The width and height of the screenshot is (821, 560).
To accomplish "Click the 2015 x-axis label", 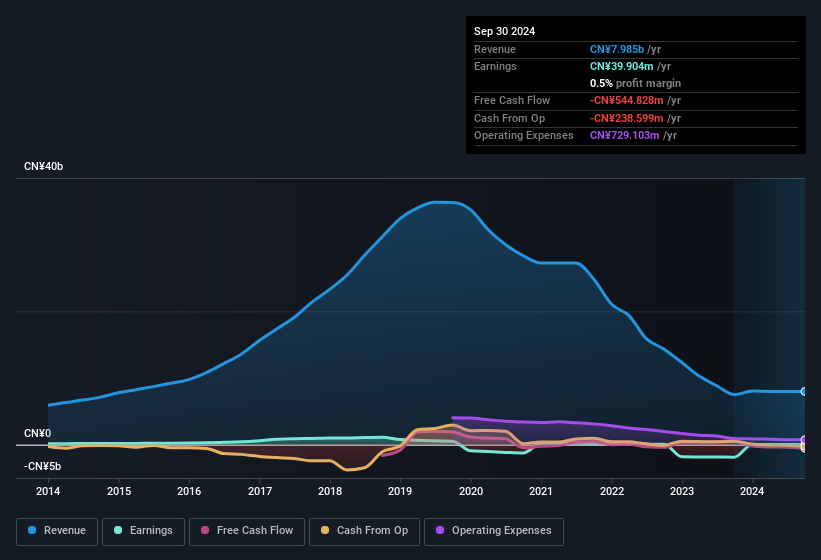I will (x=119, y=491).
